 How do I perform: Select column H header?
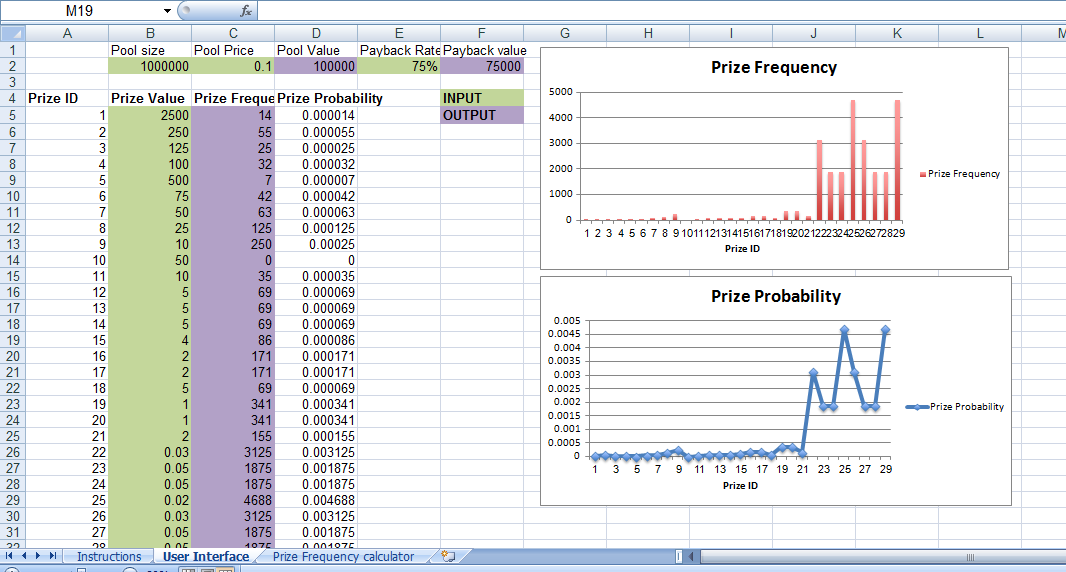tap(648, 33)
